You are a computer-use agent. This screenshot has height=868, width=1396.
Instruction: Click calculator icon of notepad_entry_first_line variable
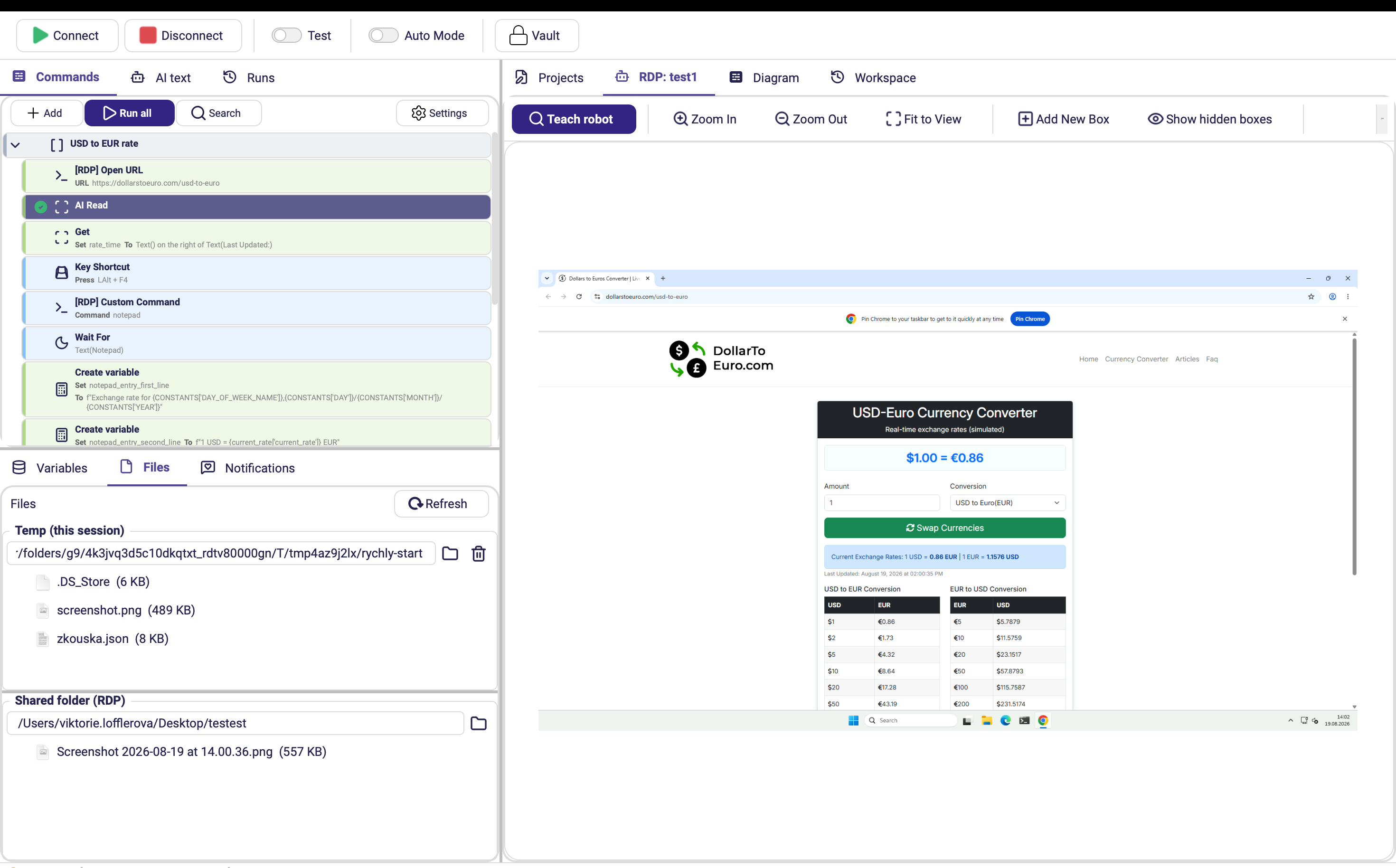pyautogui.click(x=61, y=390)
